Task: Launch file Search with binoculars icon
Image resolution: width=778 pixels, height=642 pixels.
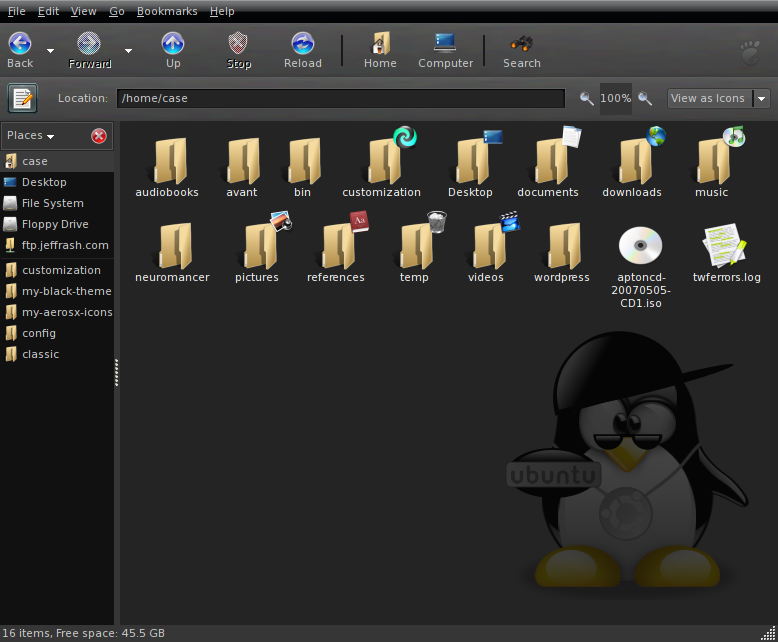Action: pyautogui.click(x=521, y=50)
